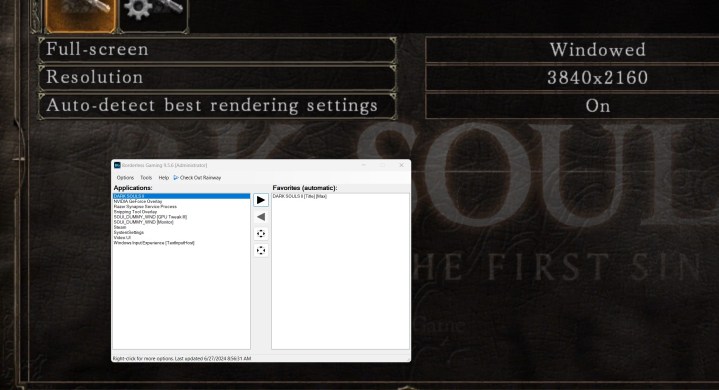
Task: Open the Tools menu
Action: click(146, 178)
